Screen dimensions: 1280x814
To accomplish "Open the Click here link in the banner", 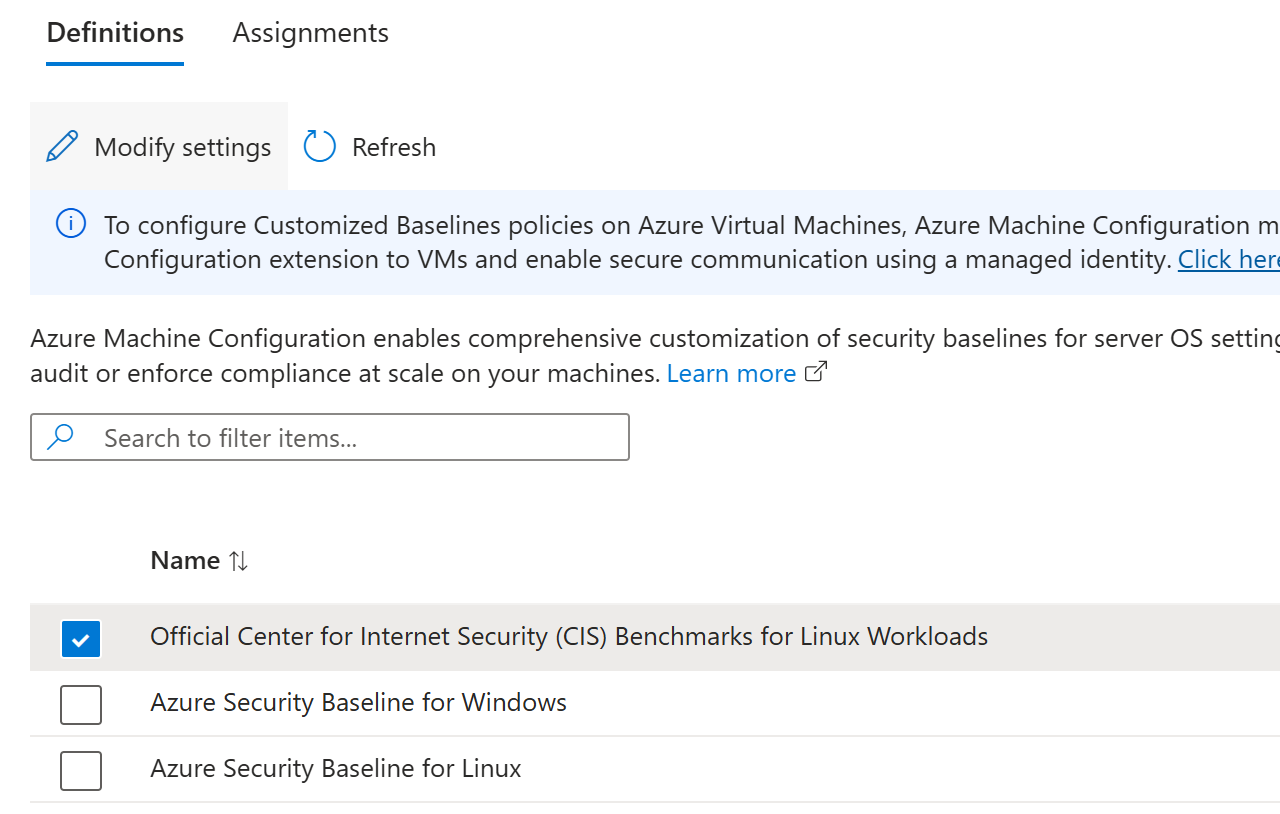I will (x=1228, y=258).
